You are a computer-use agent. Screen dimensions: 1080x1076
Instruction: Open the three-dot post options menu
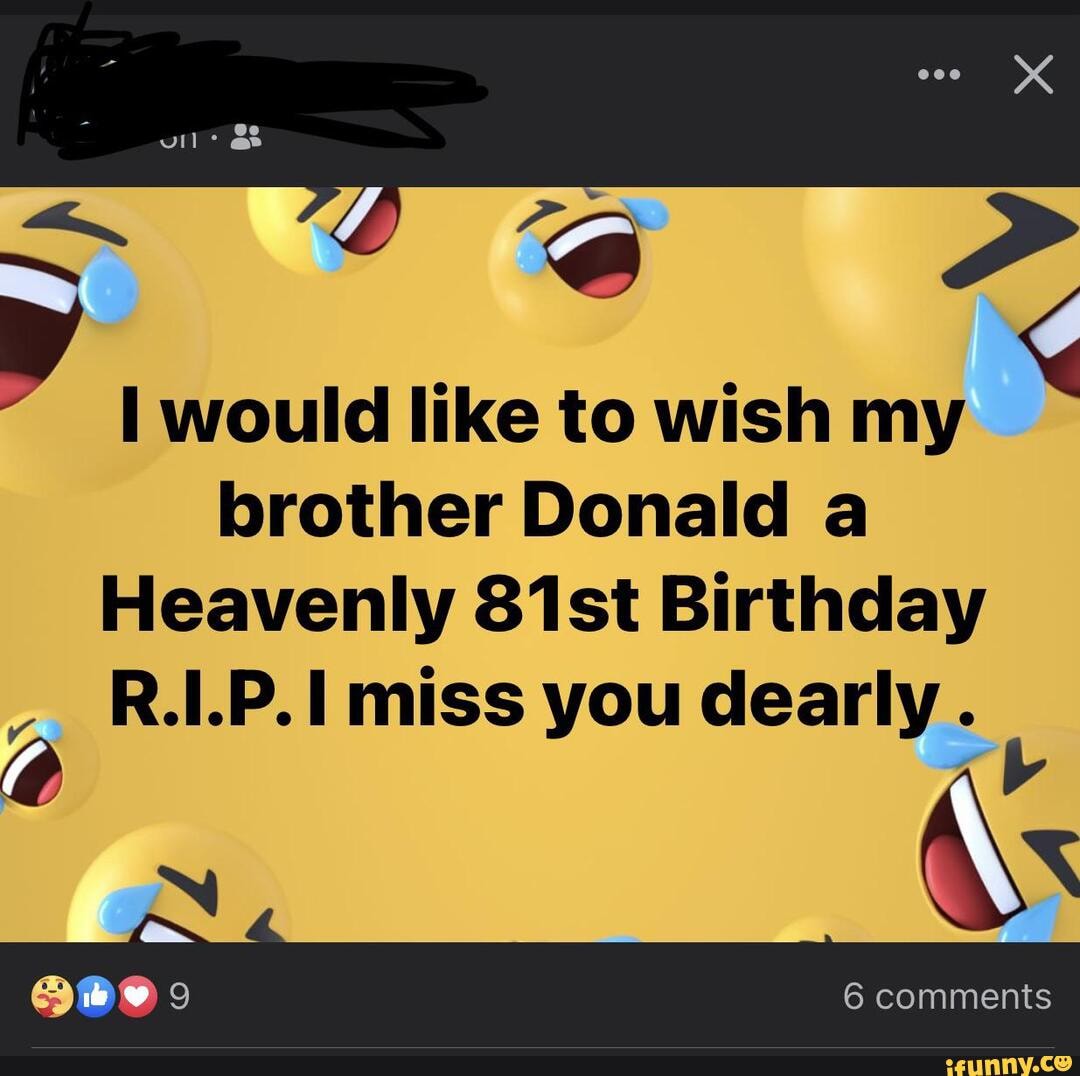[x=939, y=74]
